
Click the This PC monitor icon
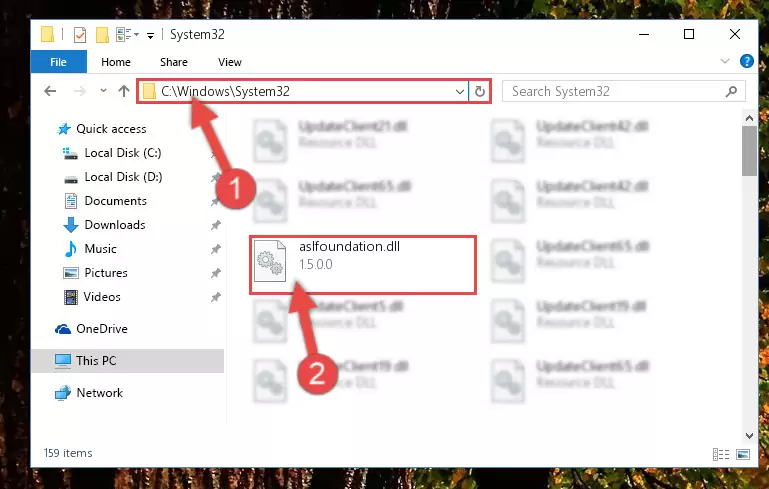[x=63, y=360]
